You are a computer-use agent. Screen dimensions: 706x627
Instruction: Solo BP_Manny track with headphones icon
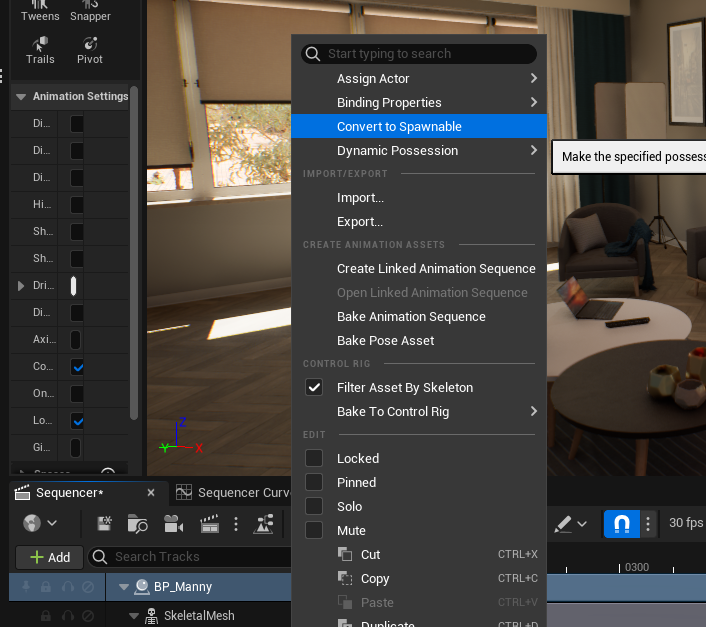coord(68,586)
